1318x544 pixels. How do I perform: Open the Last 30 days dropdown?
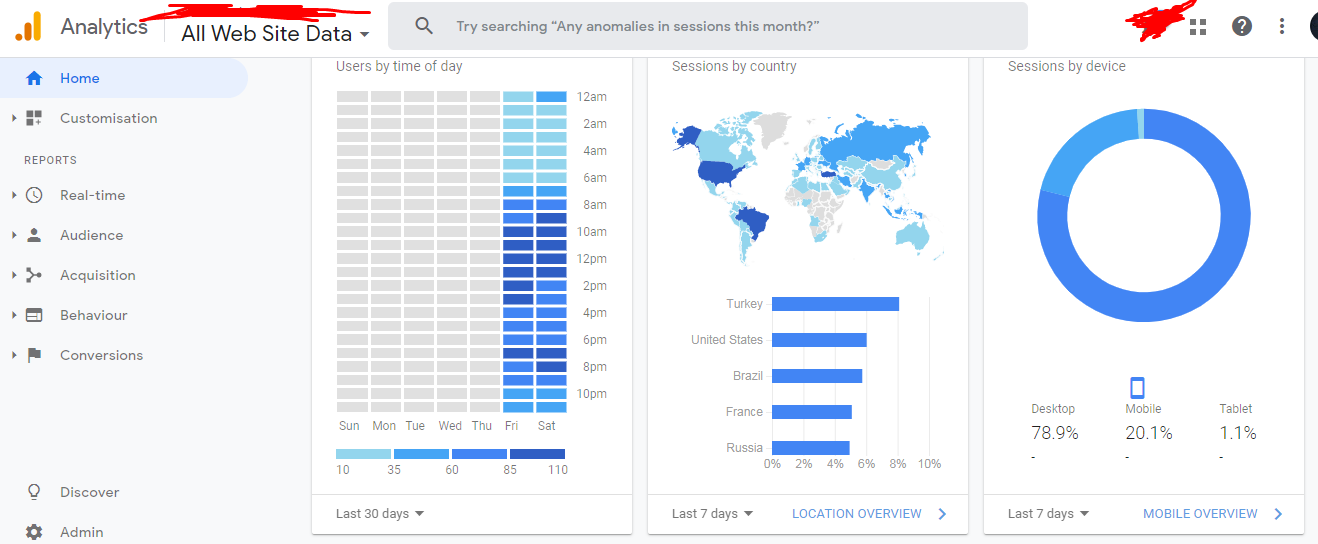[380, 514]
